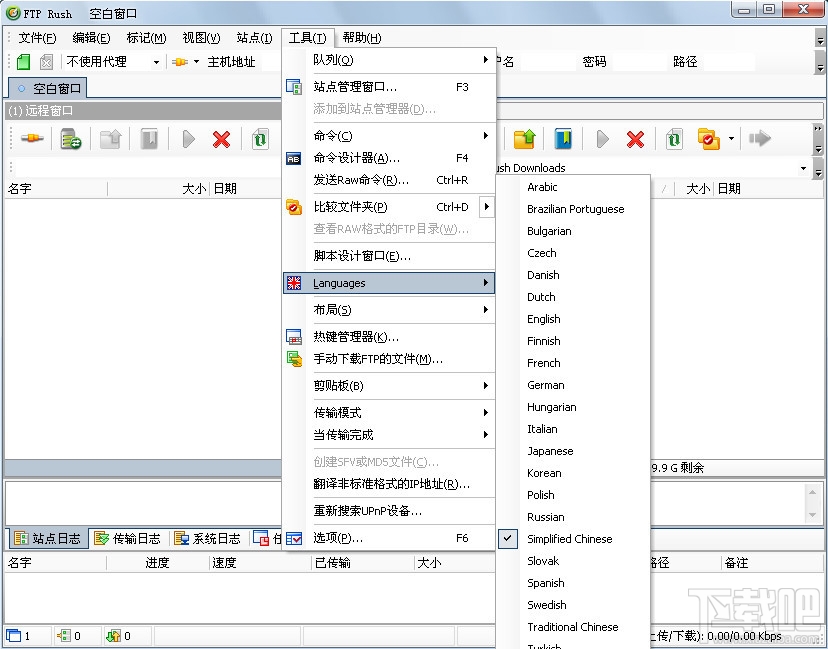828x649 pixels.
Task: Click the green refresh icon in the remote toolbar
Action: click(260, 139)
